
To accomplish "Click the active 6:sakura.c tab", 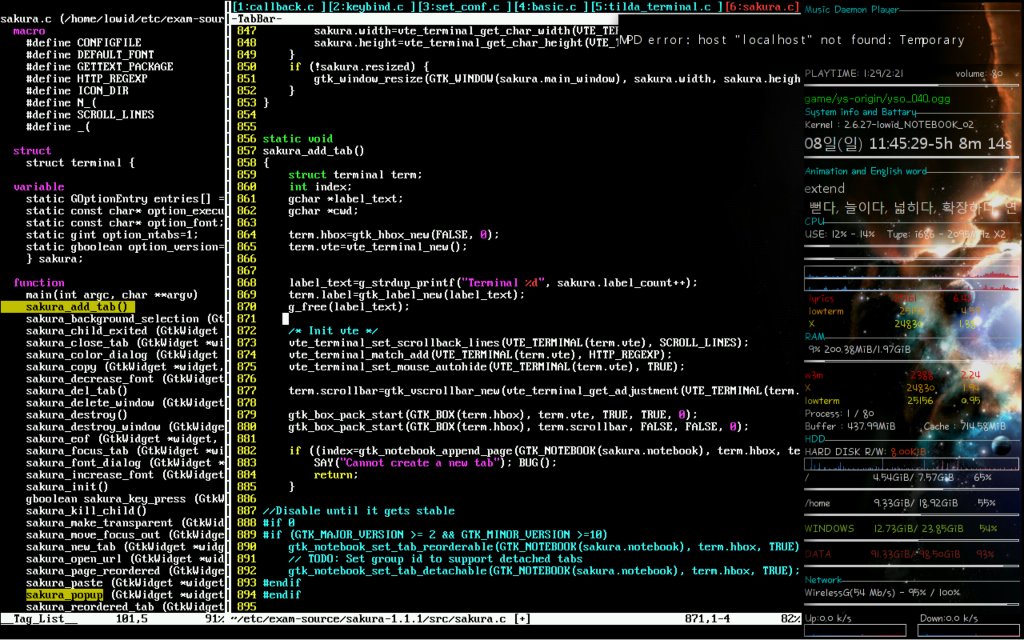I will [x=762, y=7].
